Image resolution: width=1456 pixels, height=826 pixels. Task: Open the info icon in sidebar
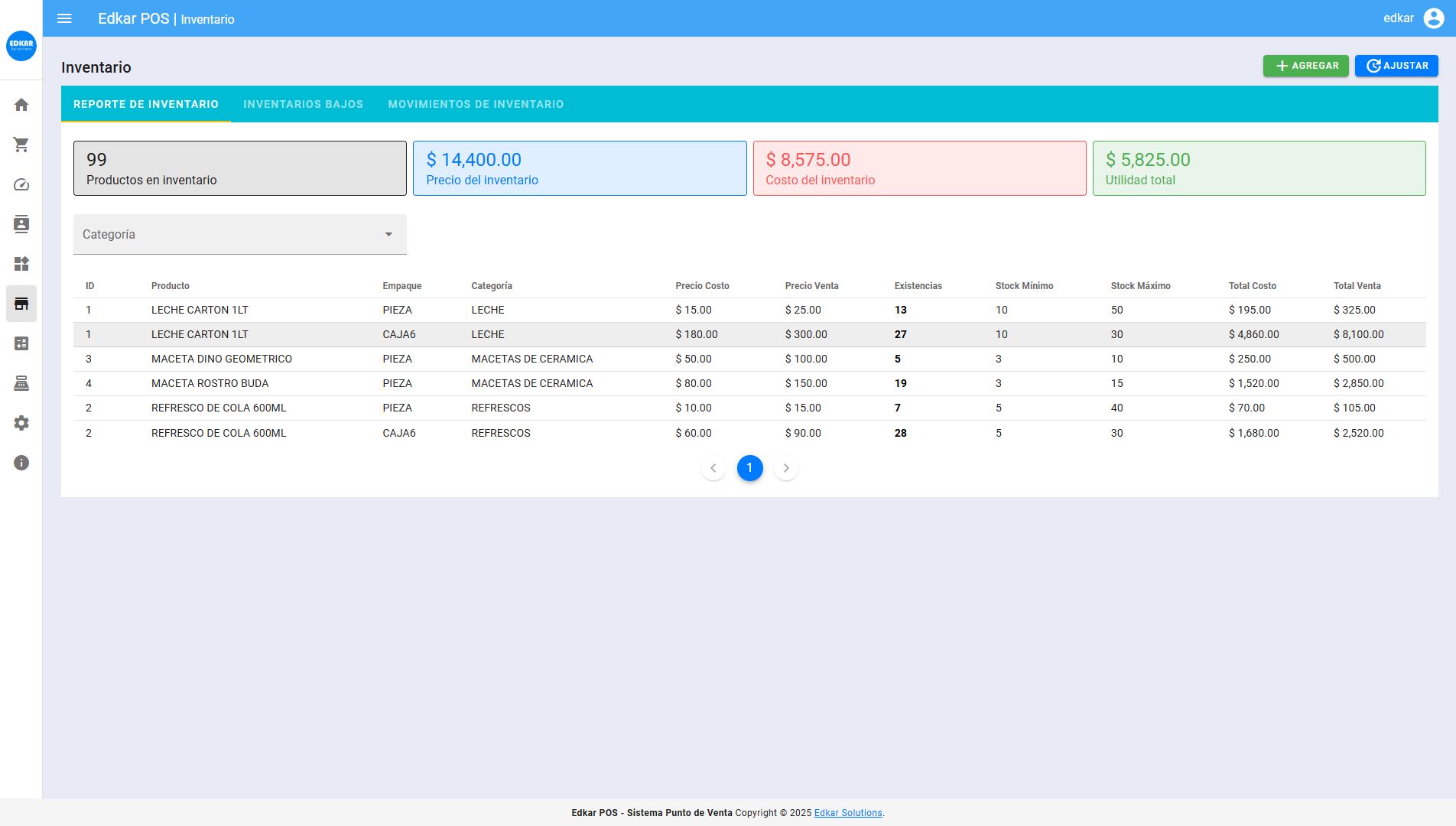coord(21,463)
